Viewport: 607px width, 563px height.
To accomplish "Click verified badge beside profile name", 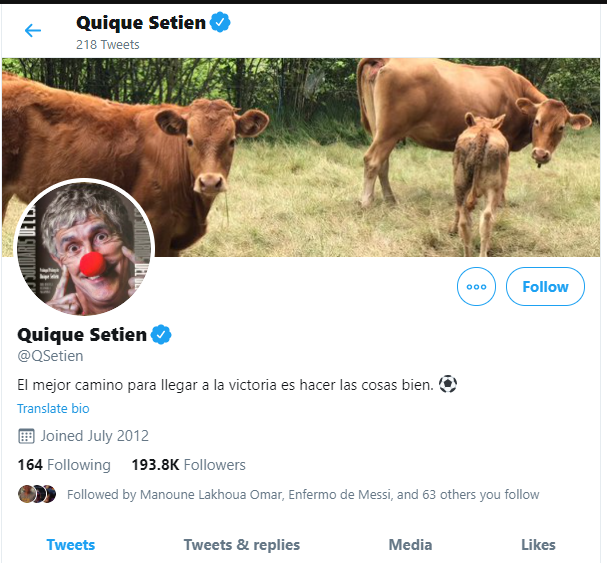I will coord(161,334).
